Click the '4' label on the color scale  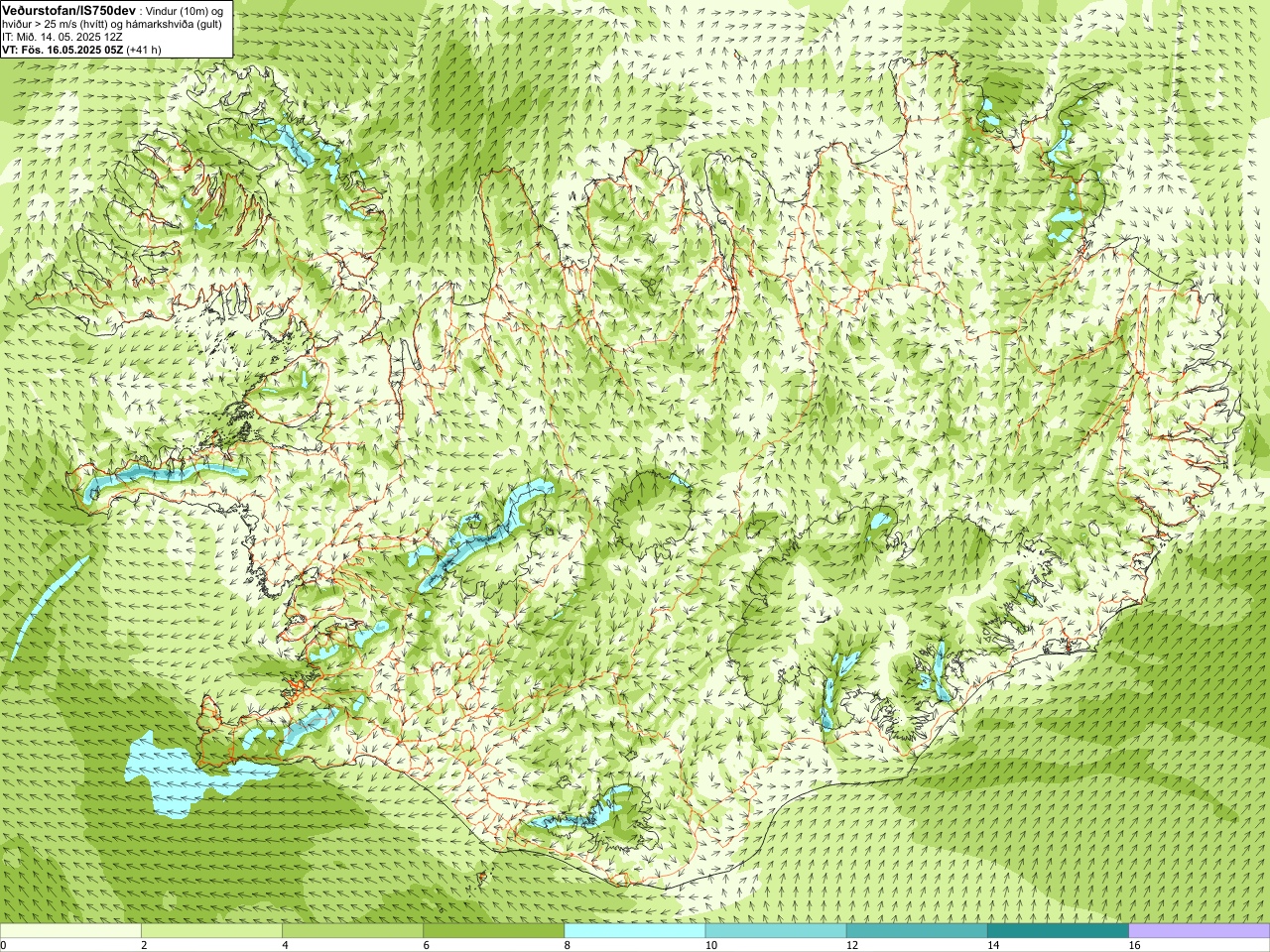point(285,945)
